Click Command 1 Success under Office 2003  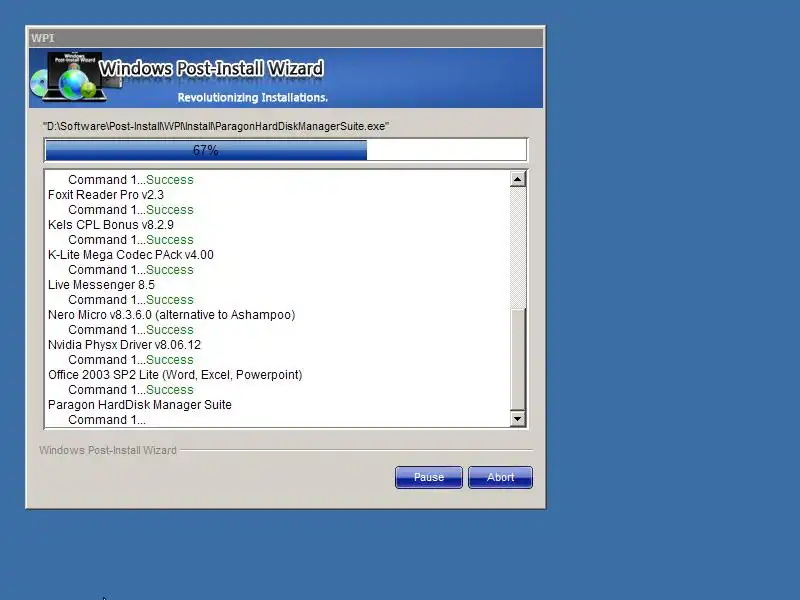coord(131,390)
